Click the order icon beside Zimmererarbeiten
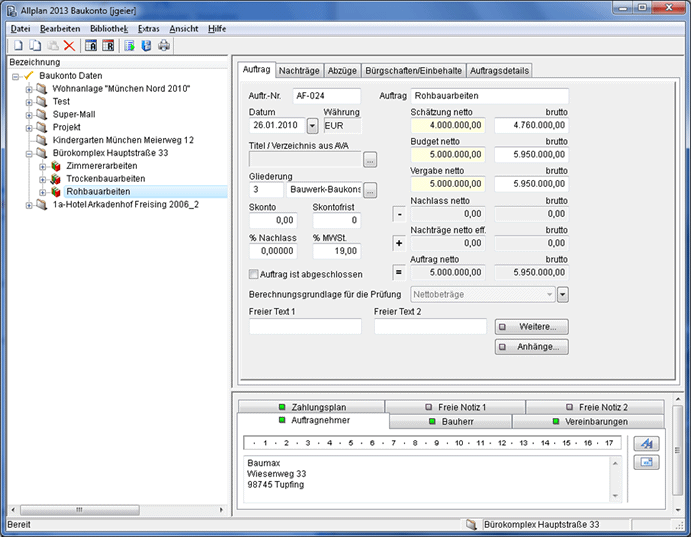Viewport: 694px width, 540px height. tap(56, 166)
